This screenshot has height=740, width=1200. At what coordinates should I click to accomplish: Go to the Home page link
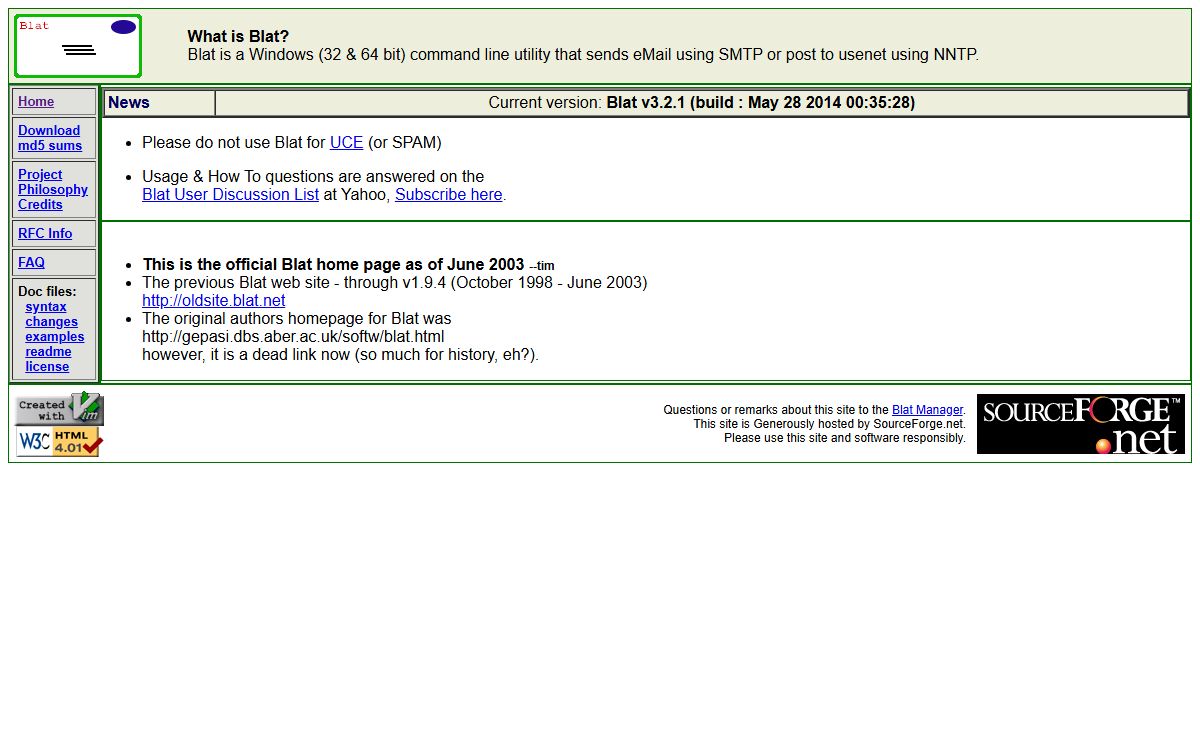coord(36,101)
